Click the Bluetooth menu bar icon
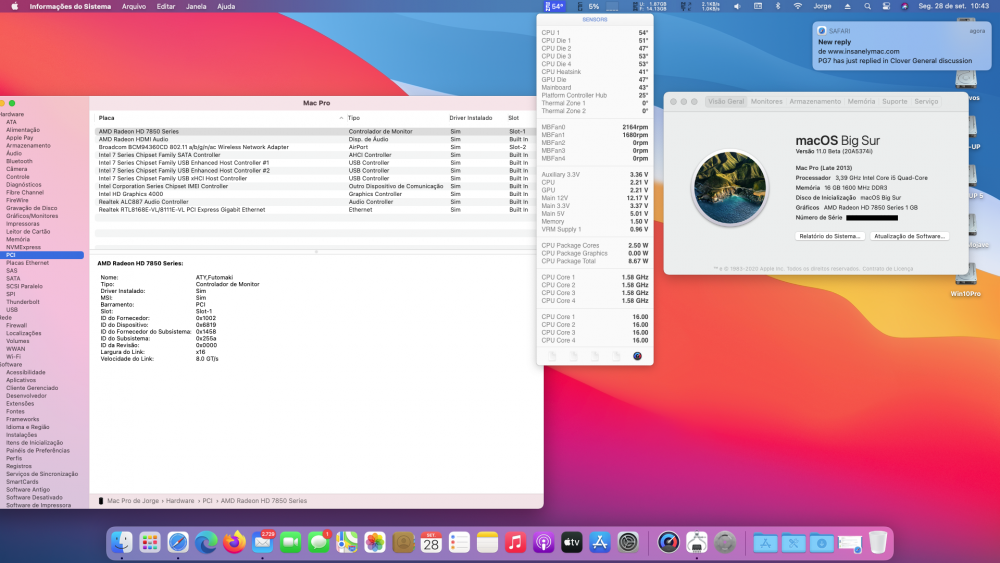This screenshot has width=1000, height=563. [x=777, y=6]
